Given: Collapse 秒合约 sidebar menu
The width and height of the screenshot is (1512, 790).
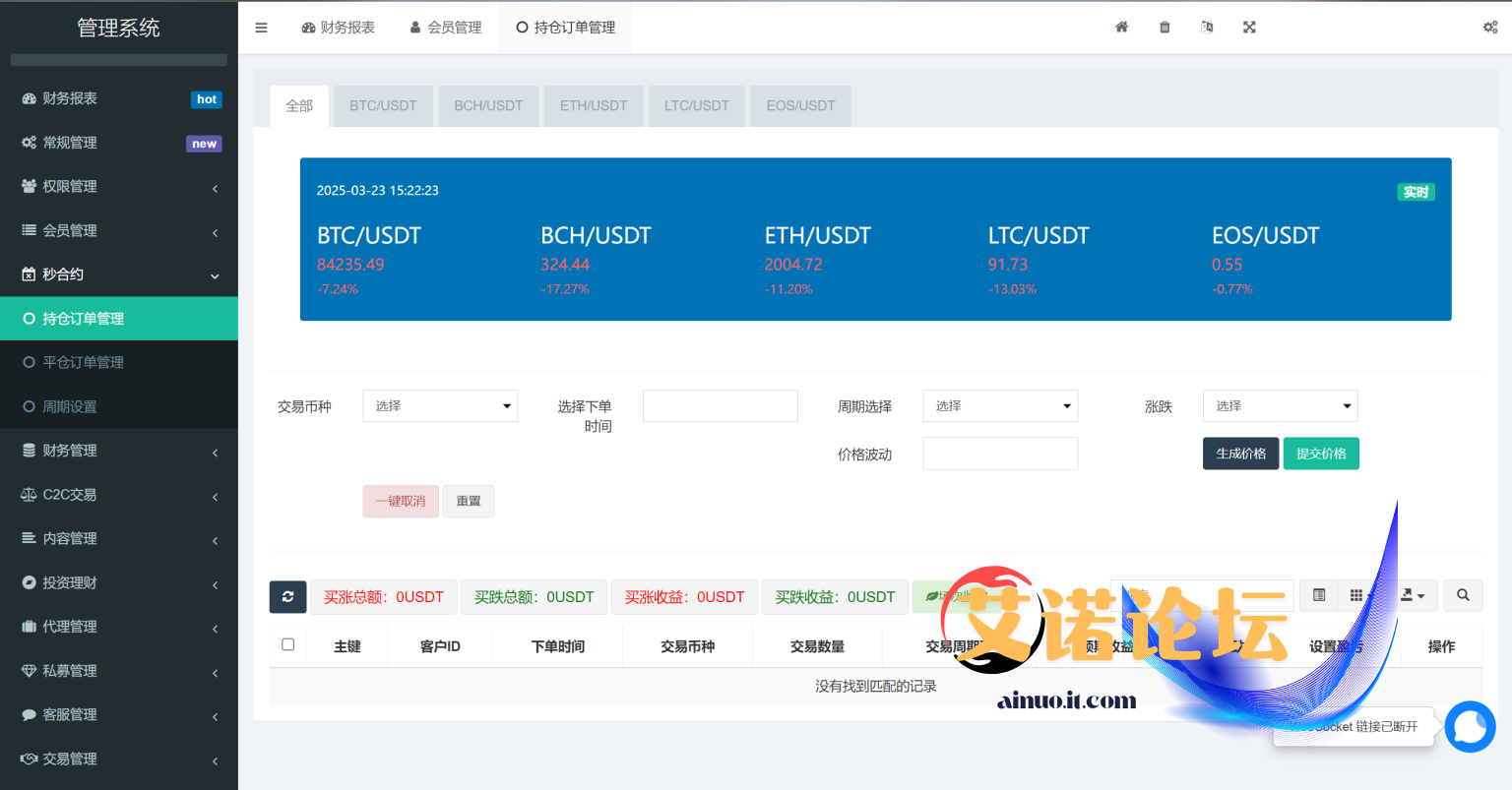Looking at the screenshot, I should (119, 274).
